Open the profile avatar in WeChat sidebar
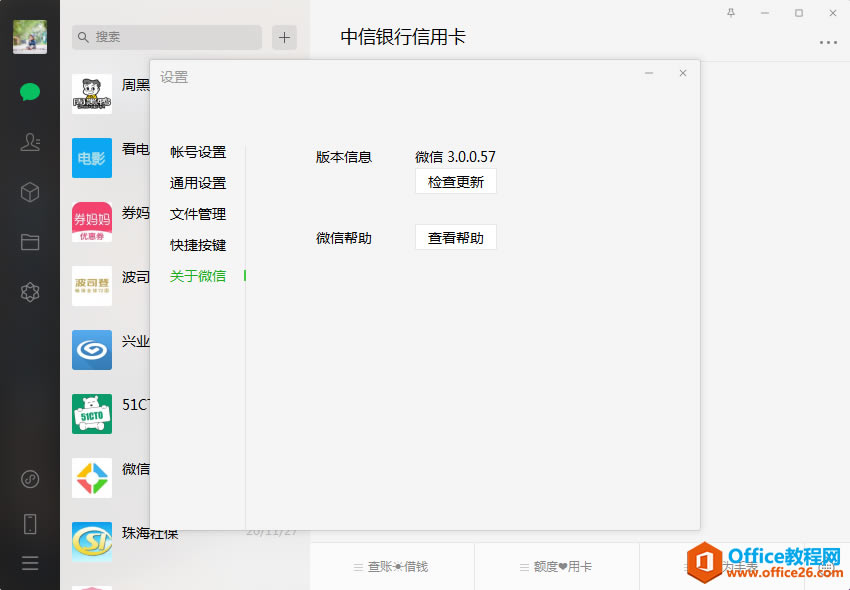Viewport: 850px width, 590px height. tap(30, 37)
